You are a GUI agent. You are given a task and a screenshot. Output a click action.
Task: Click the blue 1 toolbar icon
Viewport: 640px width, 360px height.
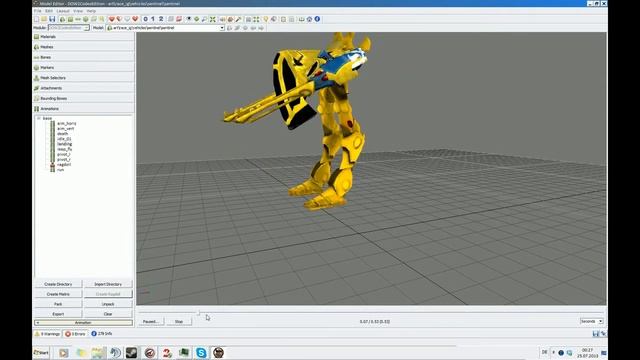(153, 19)
